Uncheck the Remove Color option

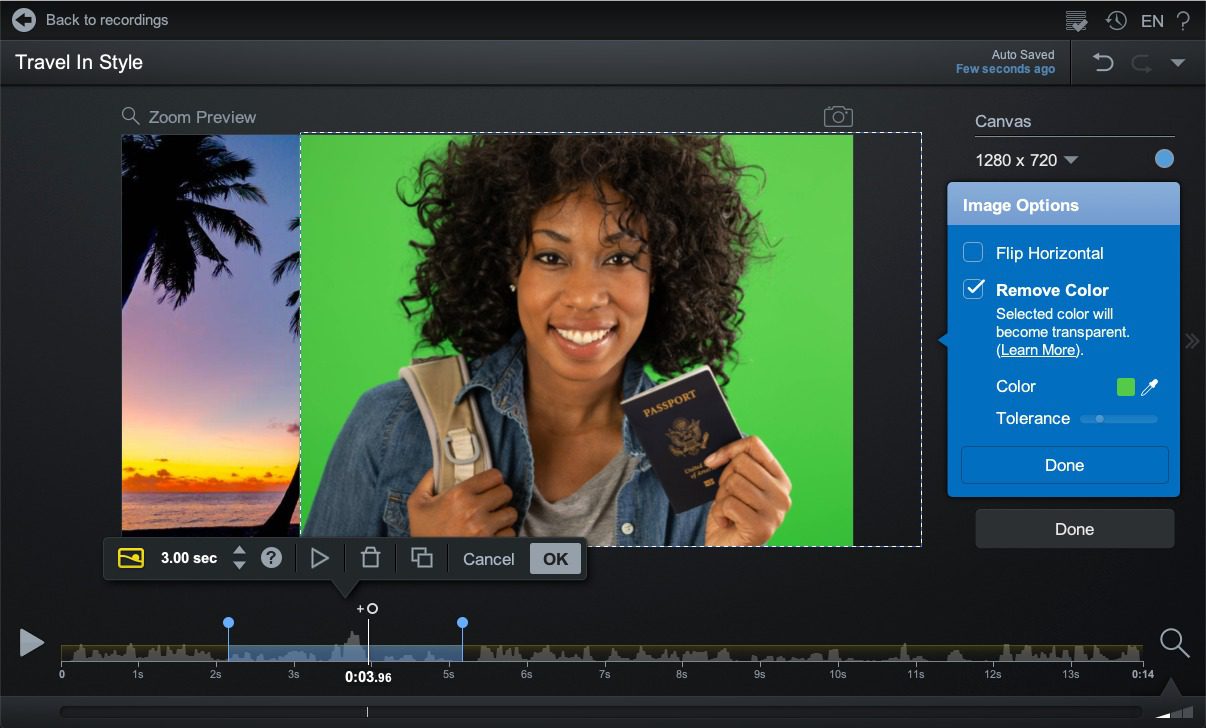[972, 289]
